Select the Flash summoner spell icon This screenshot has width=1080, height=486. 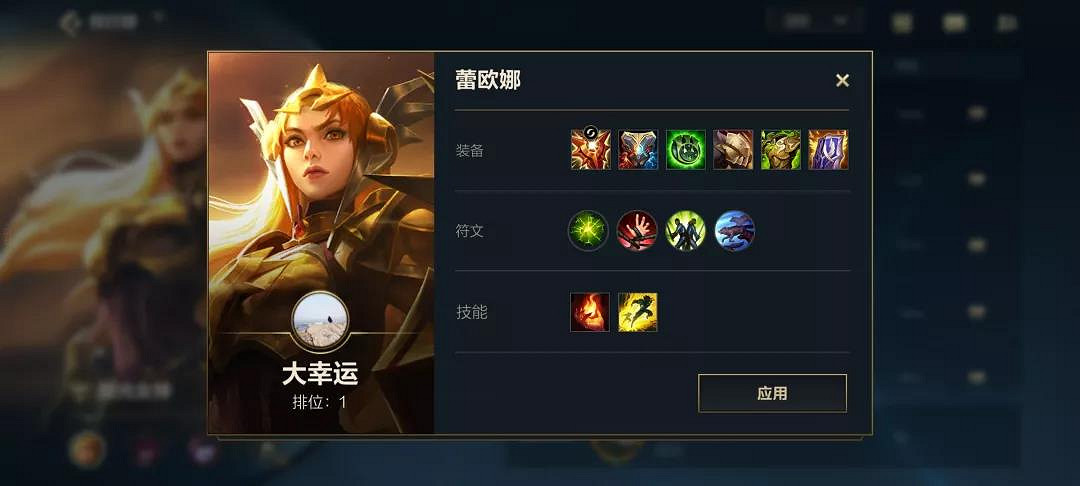638,312
